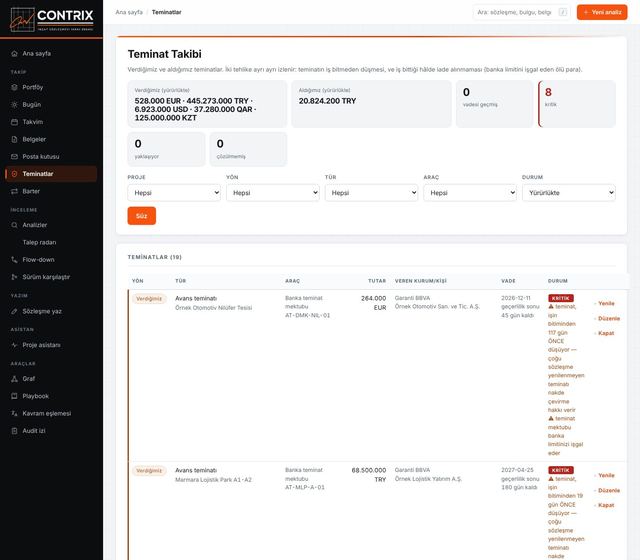This screenshot has width=640, height=560.
Task: Click the TEMİNATLAR (19) section heading
Action: [155, 257]
